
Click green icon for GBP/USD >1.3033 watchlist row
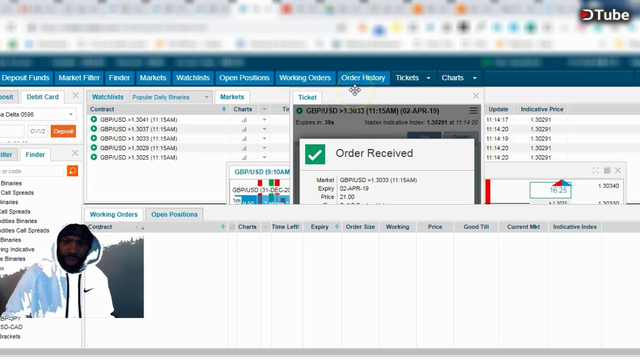coord(93,138)
